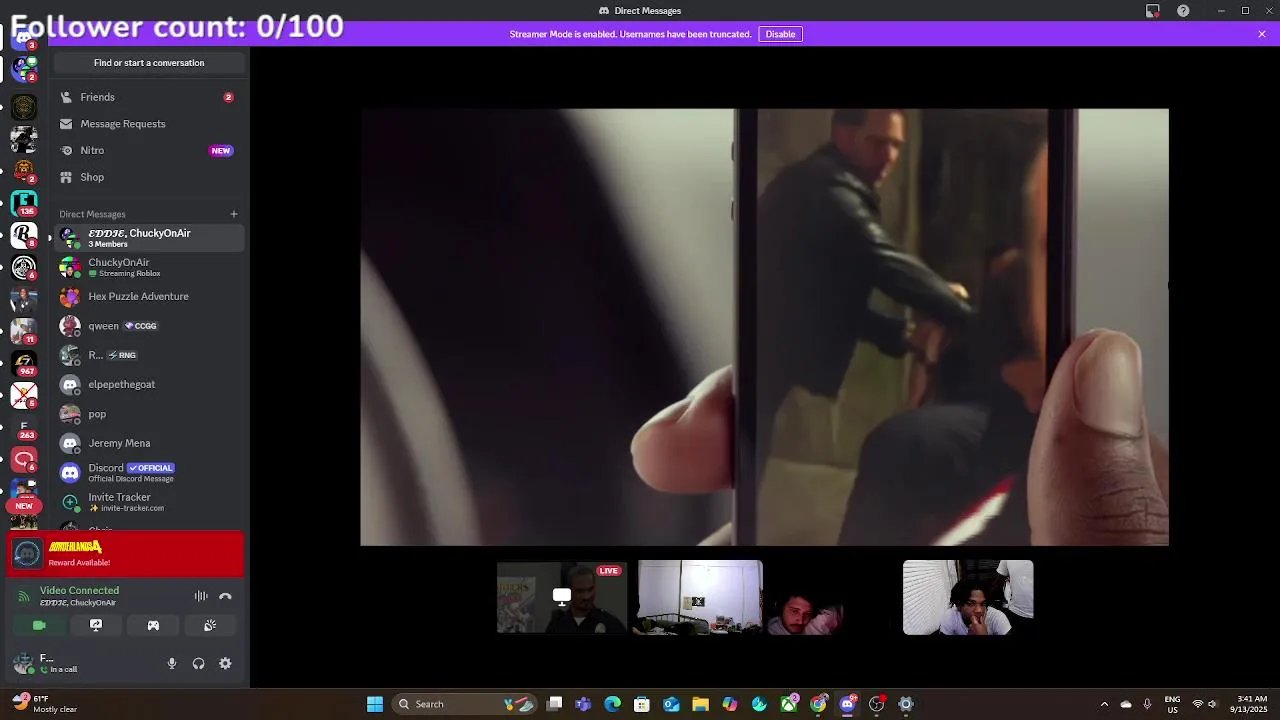Open the DM tagged RNG

149,355
